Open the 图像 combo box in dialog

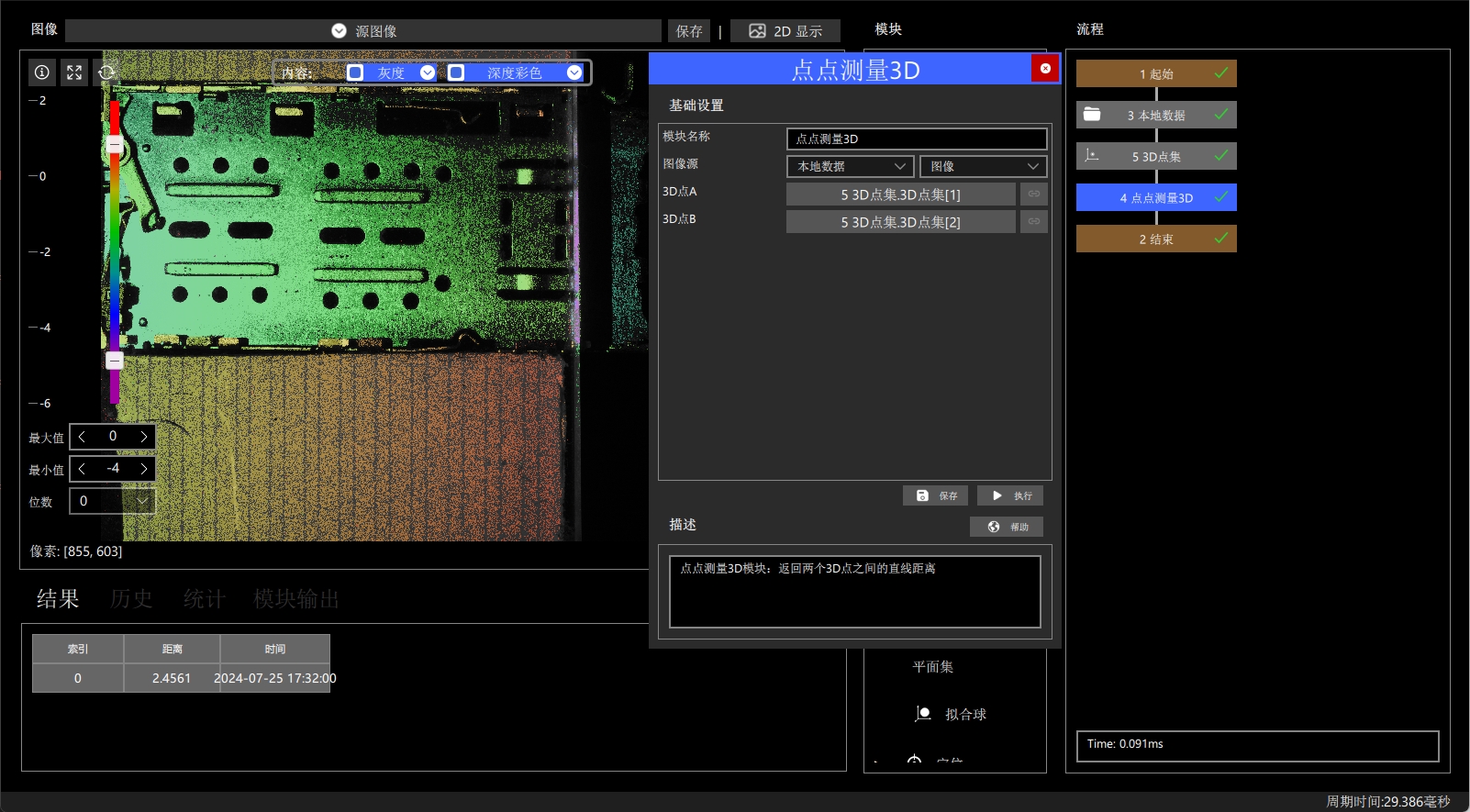point(983,166)
